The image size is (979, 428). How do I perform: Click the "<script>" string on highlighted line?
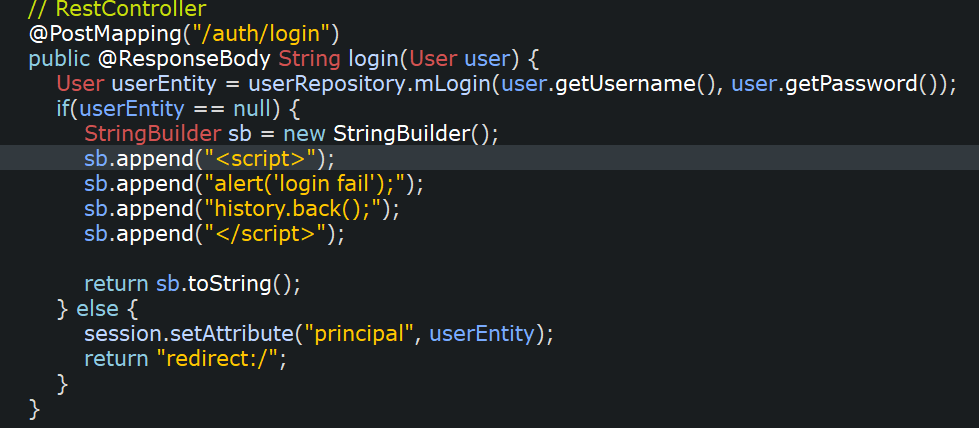pos(258,159)
